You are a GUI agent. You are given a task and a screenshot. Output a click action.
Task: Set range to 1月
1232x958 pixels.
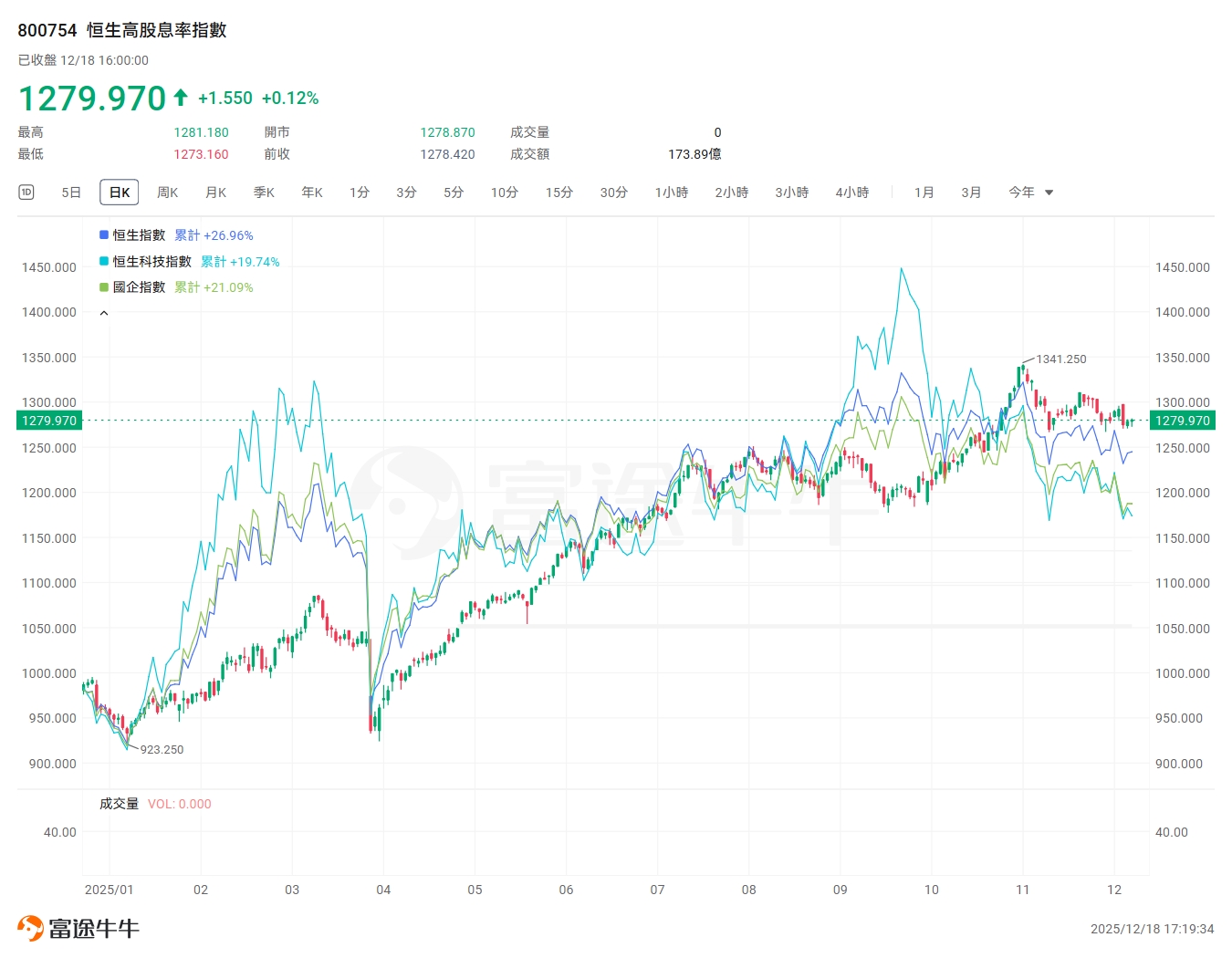(x=924, y=193)
